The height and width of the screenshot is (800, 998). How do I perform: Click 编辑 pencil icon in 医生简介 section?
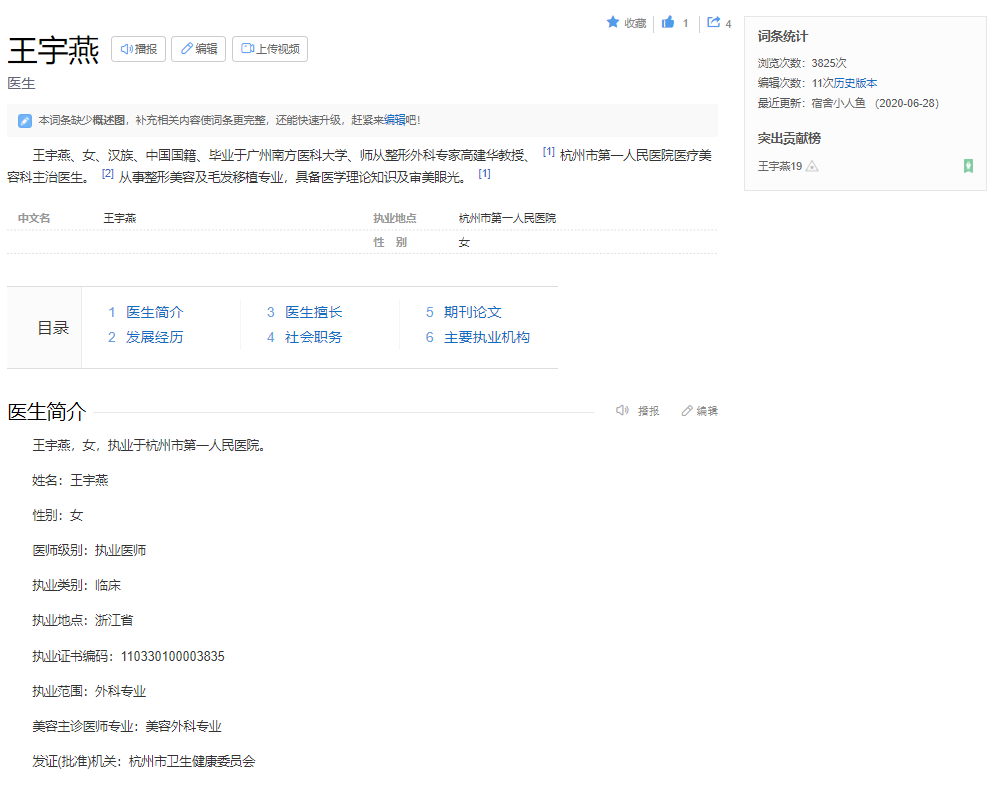pyautogui.click(x=687, y=411)
